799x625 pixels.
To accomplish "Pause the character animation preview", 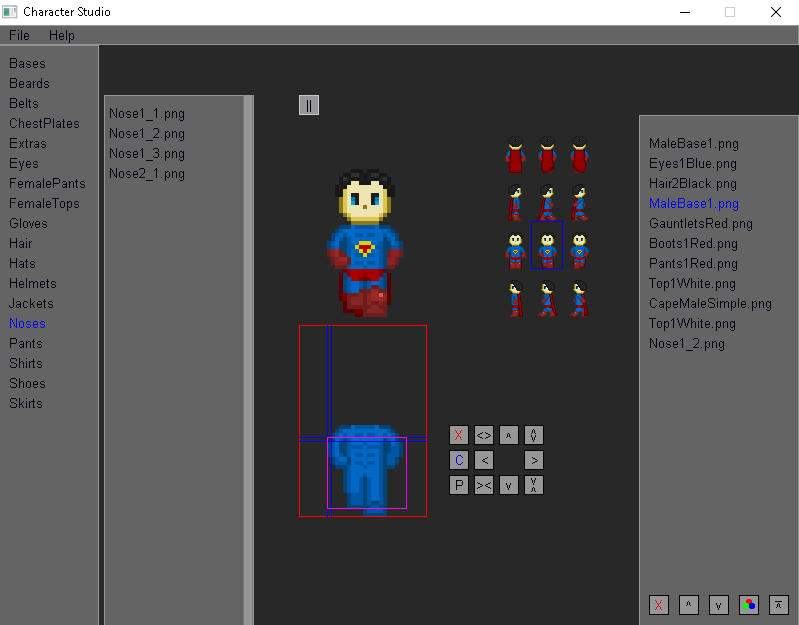I will click(308, 105).
